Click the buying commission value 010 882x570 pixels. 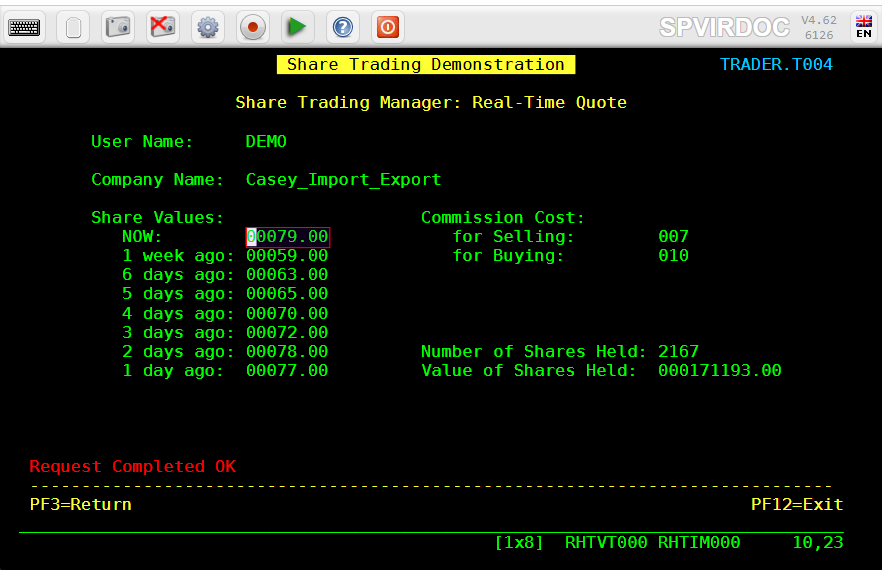[673, 255]
